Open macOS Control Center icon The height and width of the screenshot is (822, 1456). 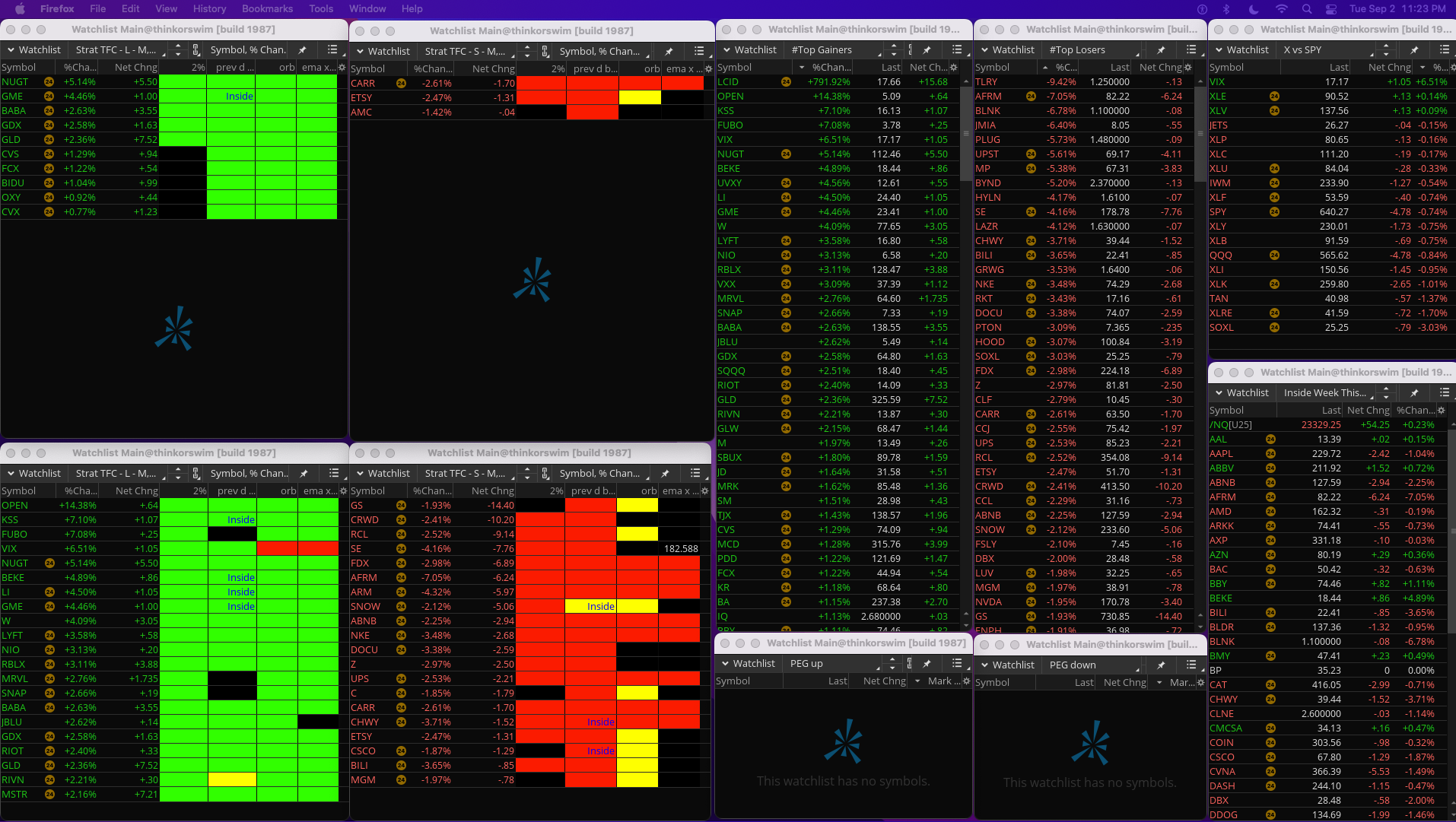pyautogui.click(x=1331, y=9)
